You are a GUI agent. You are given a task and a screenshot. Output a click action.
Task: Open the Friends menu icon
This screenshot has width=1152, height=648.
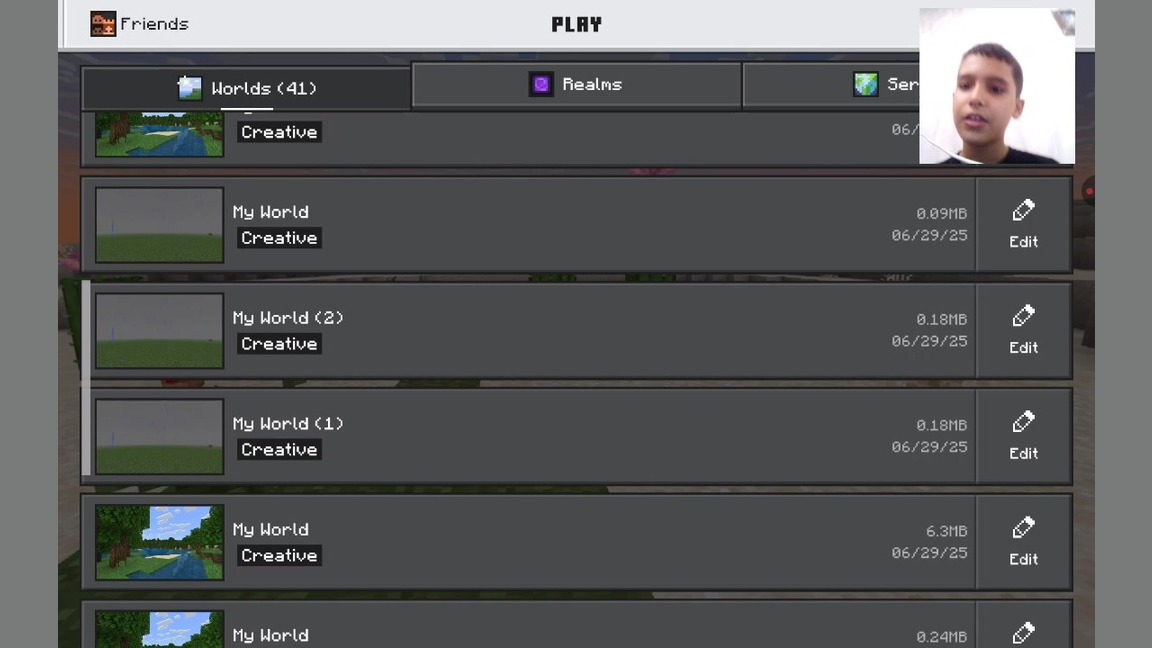(x=103, y=24)
